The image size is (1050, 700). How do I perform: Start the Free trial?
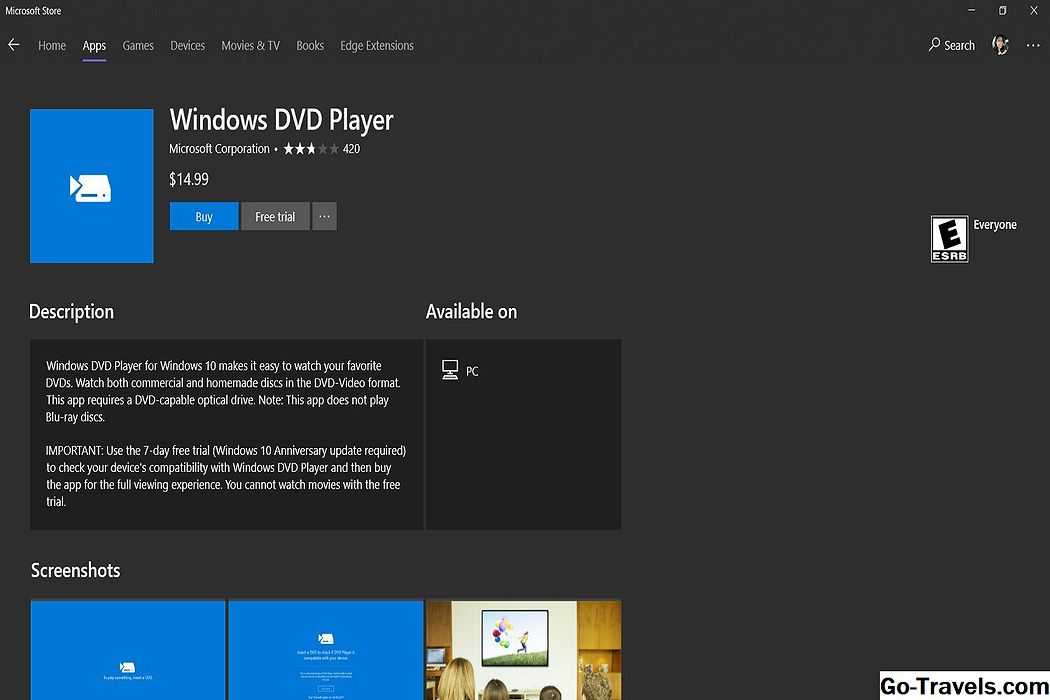tap(275, 217)
